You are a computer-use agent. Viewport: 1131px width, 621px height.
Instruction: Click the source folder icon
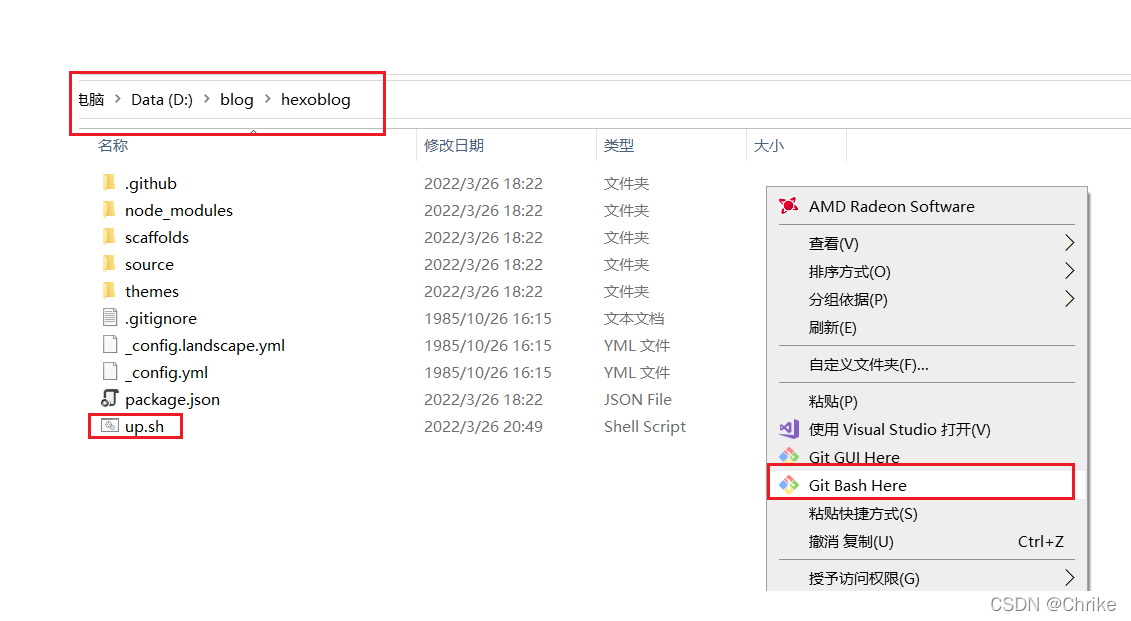coord(109,263)
